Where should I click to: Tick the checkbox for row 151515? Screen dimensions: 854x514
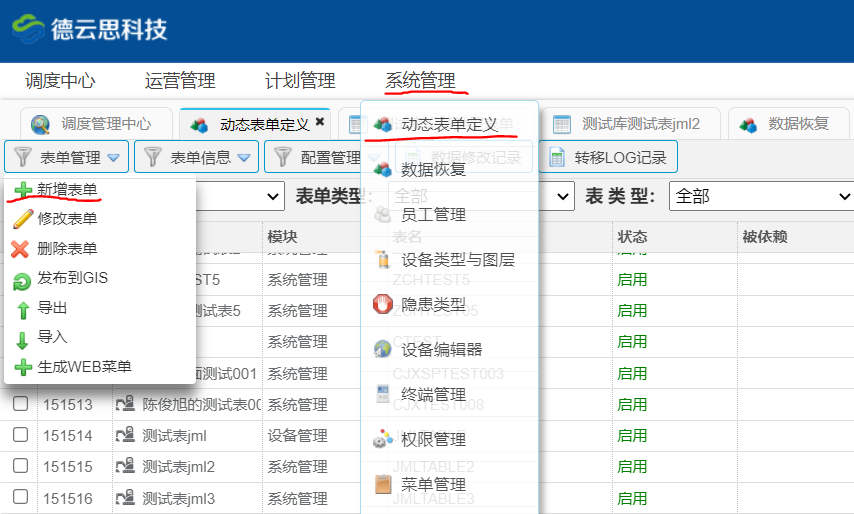click(20, 467)
